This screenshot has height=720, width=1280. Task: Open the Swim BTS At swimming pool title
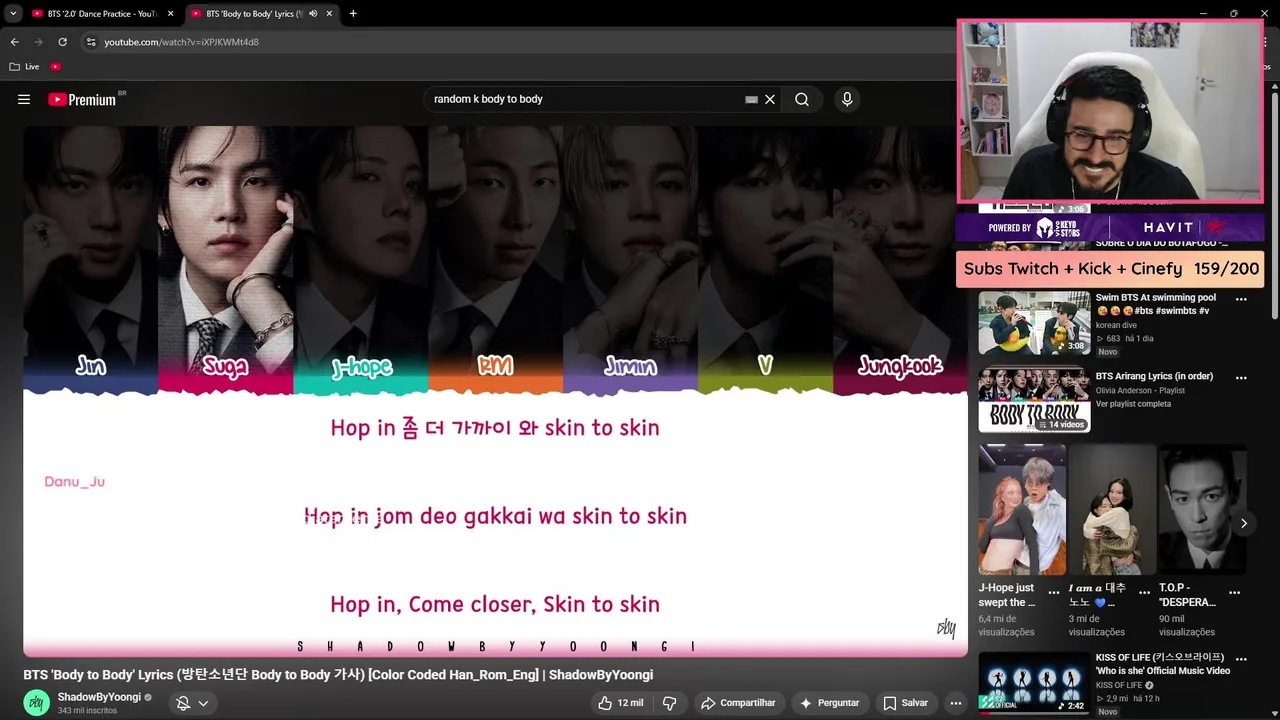1156,304
